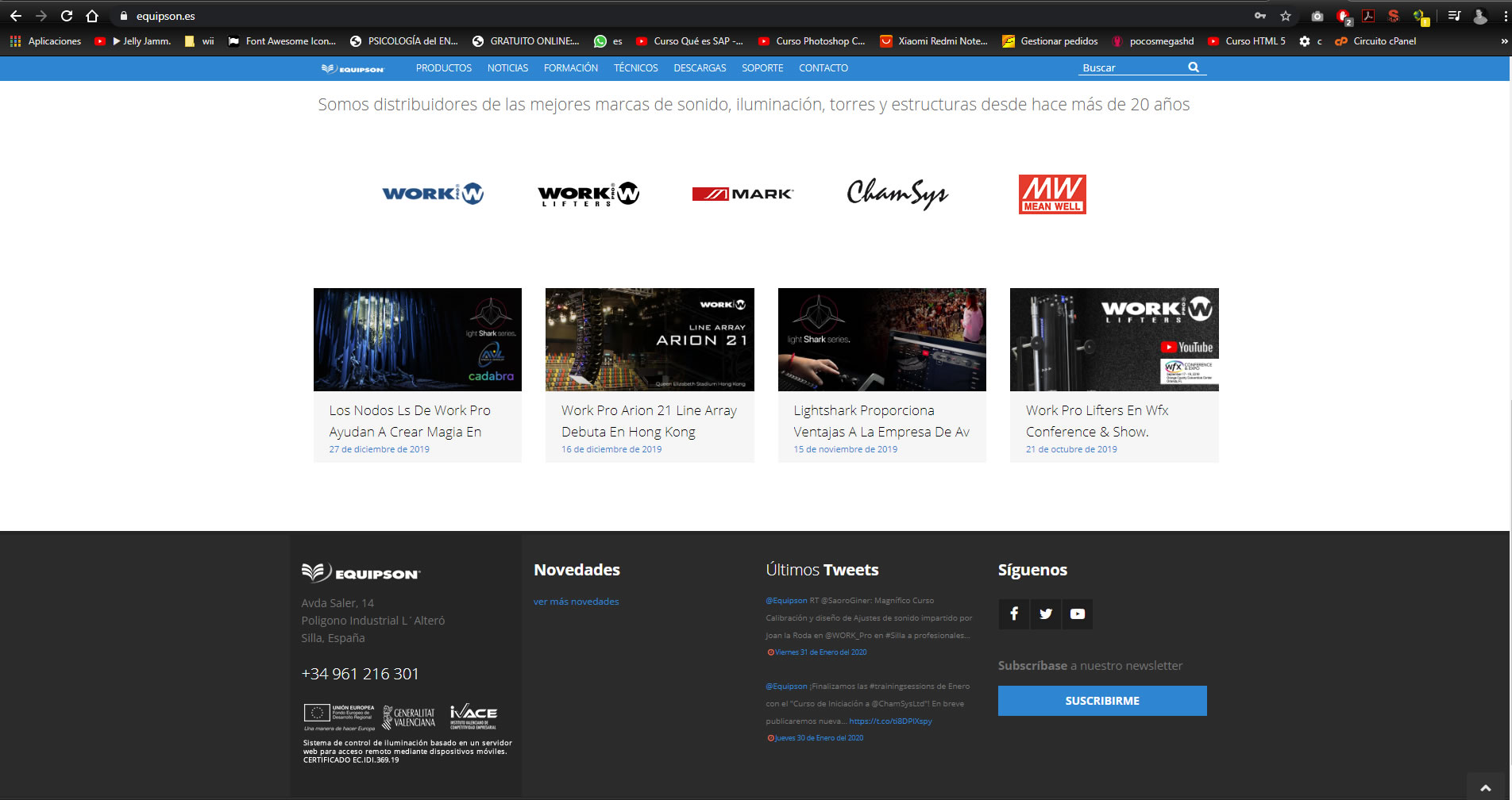This screenshot has height=800, width=1512.
Task: Open the Mean Well brand logo
Action: pos(1052,194)
